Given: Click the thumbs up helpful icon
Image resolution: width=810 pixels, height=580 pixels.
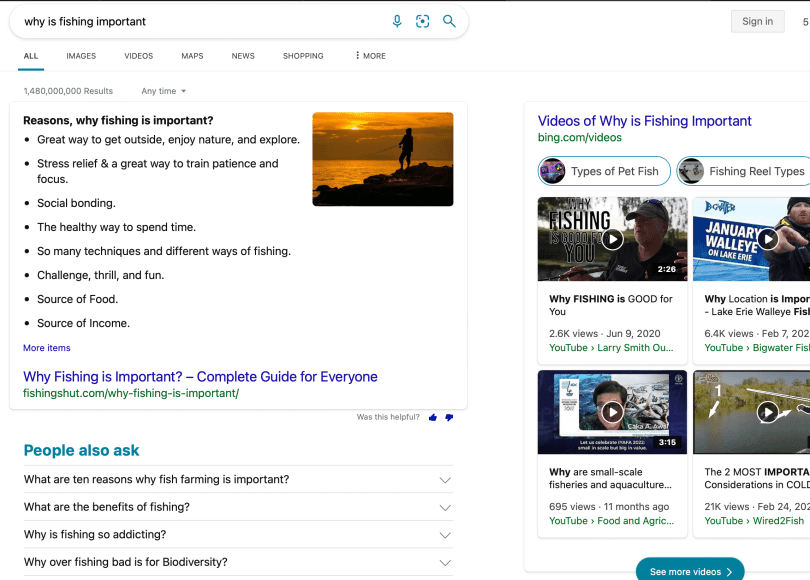Looking at the screenshot, I should pos(433,417).
